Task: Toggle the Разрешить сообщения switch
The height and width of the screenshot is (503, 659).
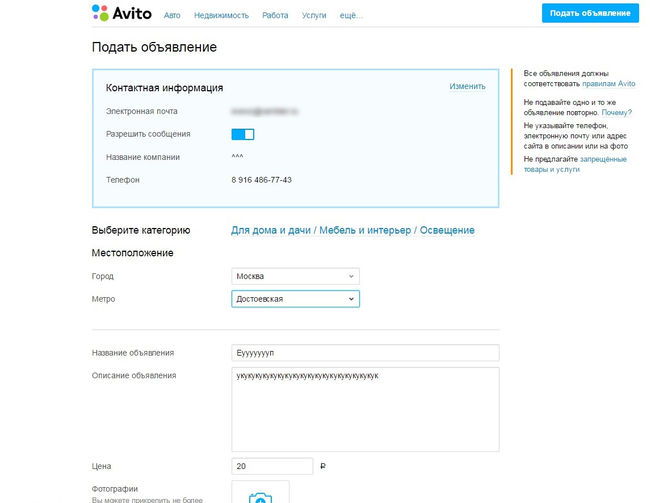Action: [243, 134]
